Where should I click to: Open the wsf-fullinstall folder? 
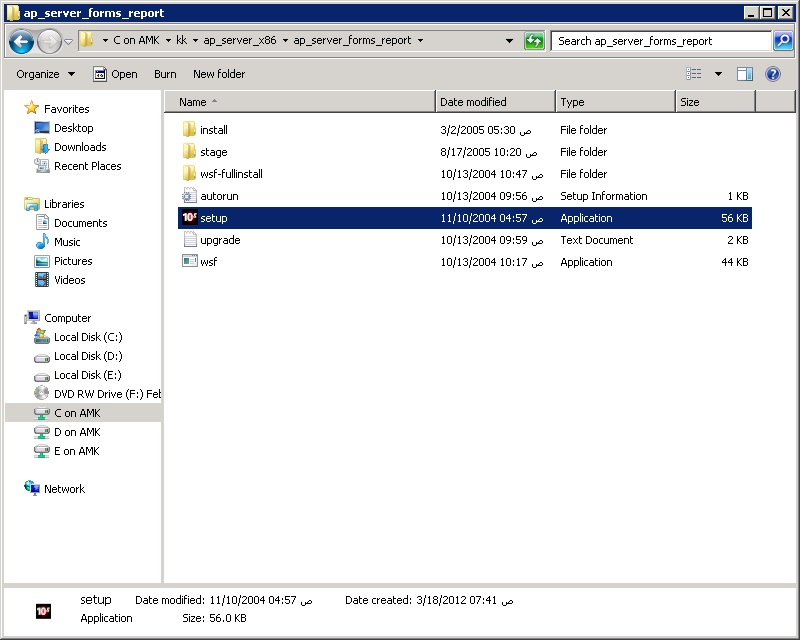coord(230,174)
